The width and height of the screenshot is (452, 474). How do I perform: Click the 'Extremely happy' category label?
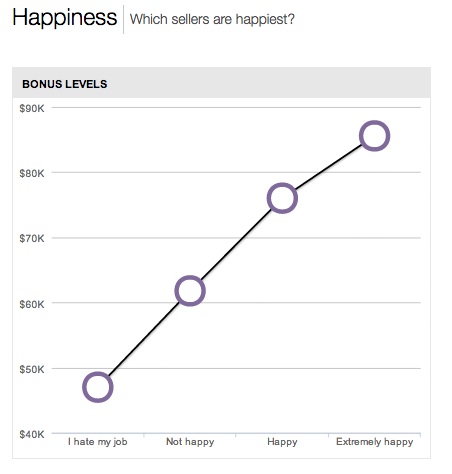click(x=374, y=442)
